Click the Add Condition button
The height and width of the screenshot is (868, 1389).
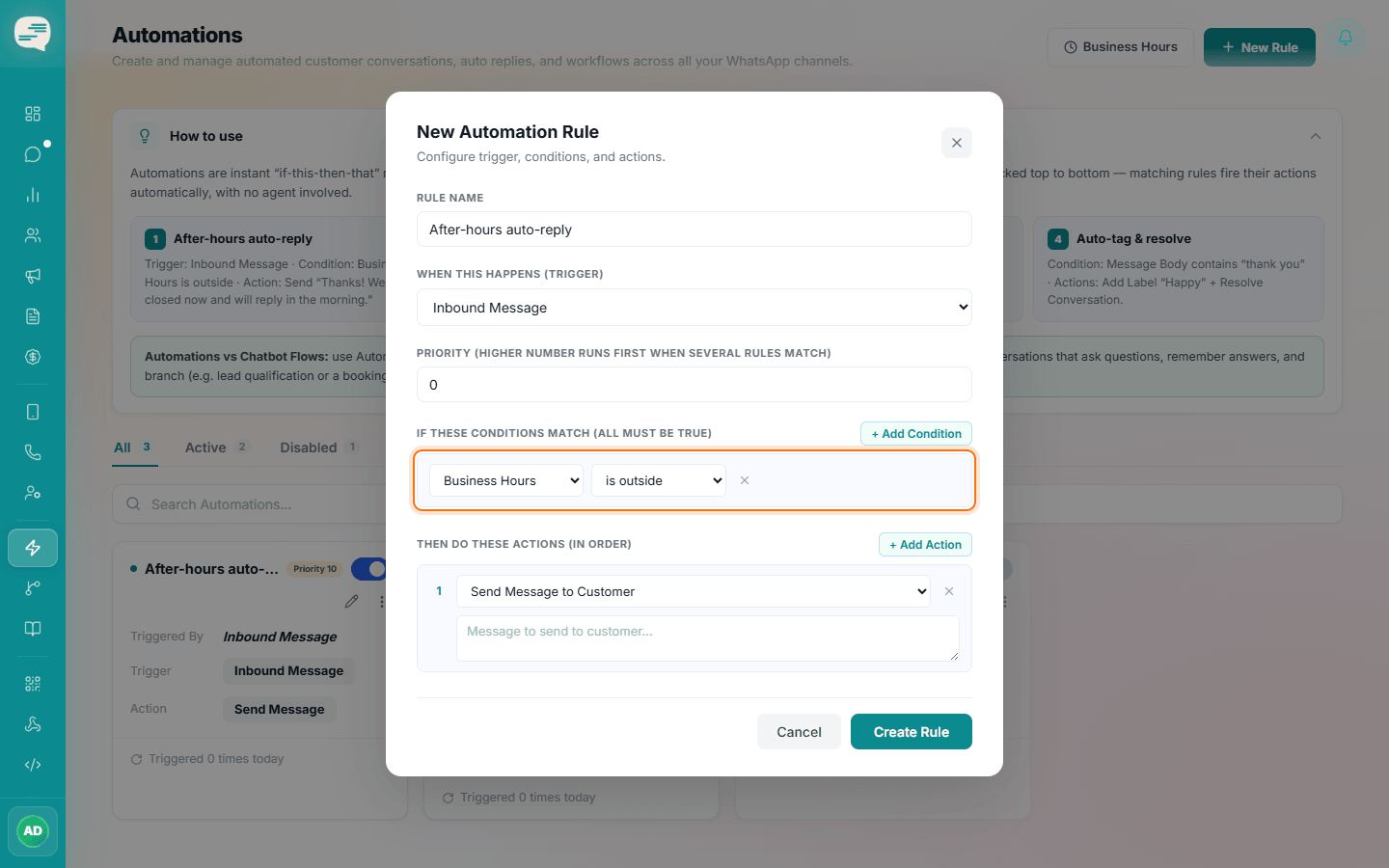click(x=916, y=434)
